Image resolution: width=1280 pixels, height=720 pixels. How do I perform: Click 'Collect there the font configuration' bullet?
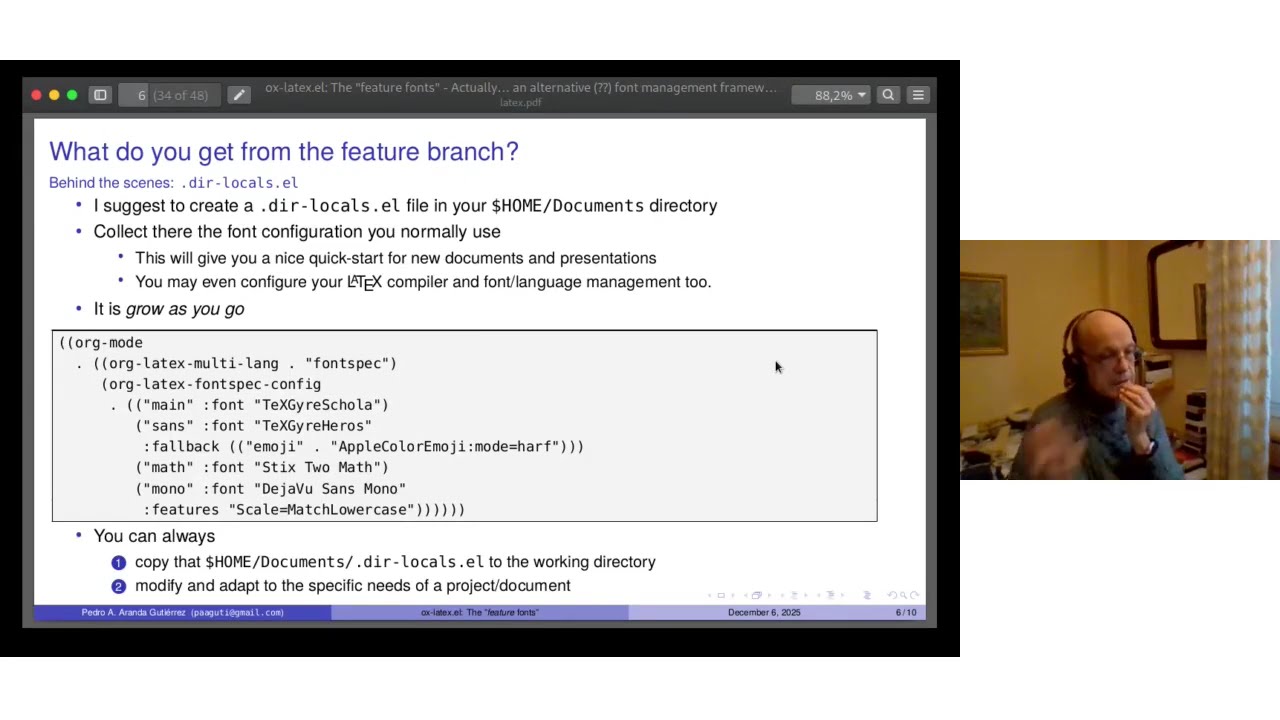tap(297, 231)
